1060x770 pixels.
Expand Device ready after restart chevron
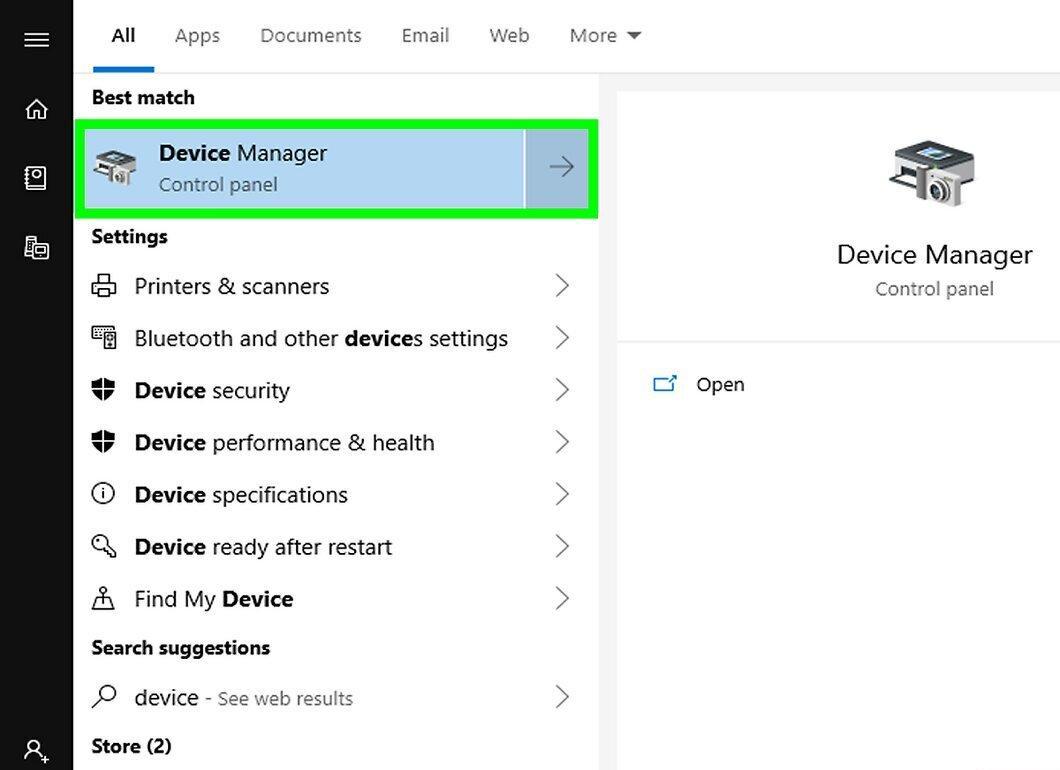[x=562, y=546]
